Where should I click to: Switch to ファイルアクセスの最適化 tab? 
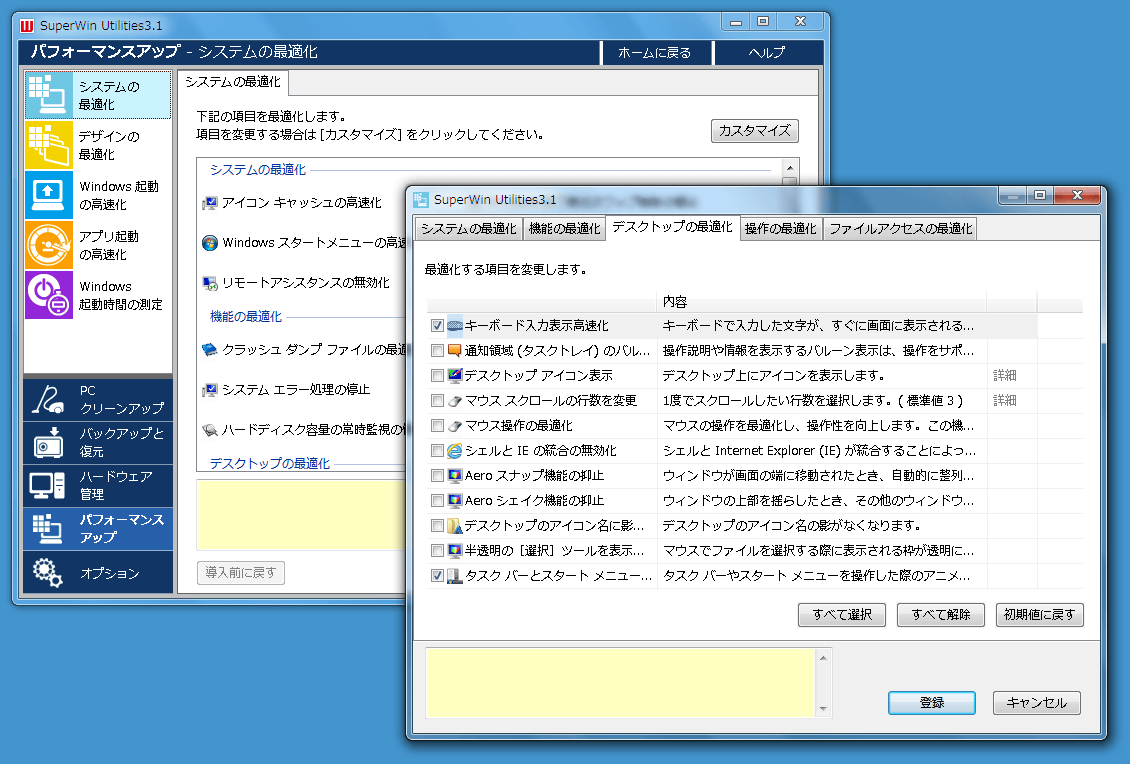[900, 228]
